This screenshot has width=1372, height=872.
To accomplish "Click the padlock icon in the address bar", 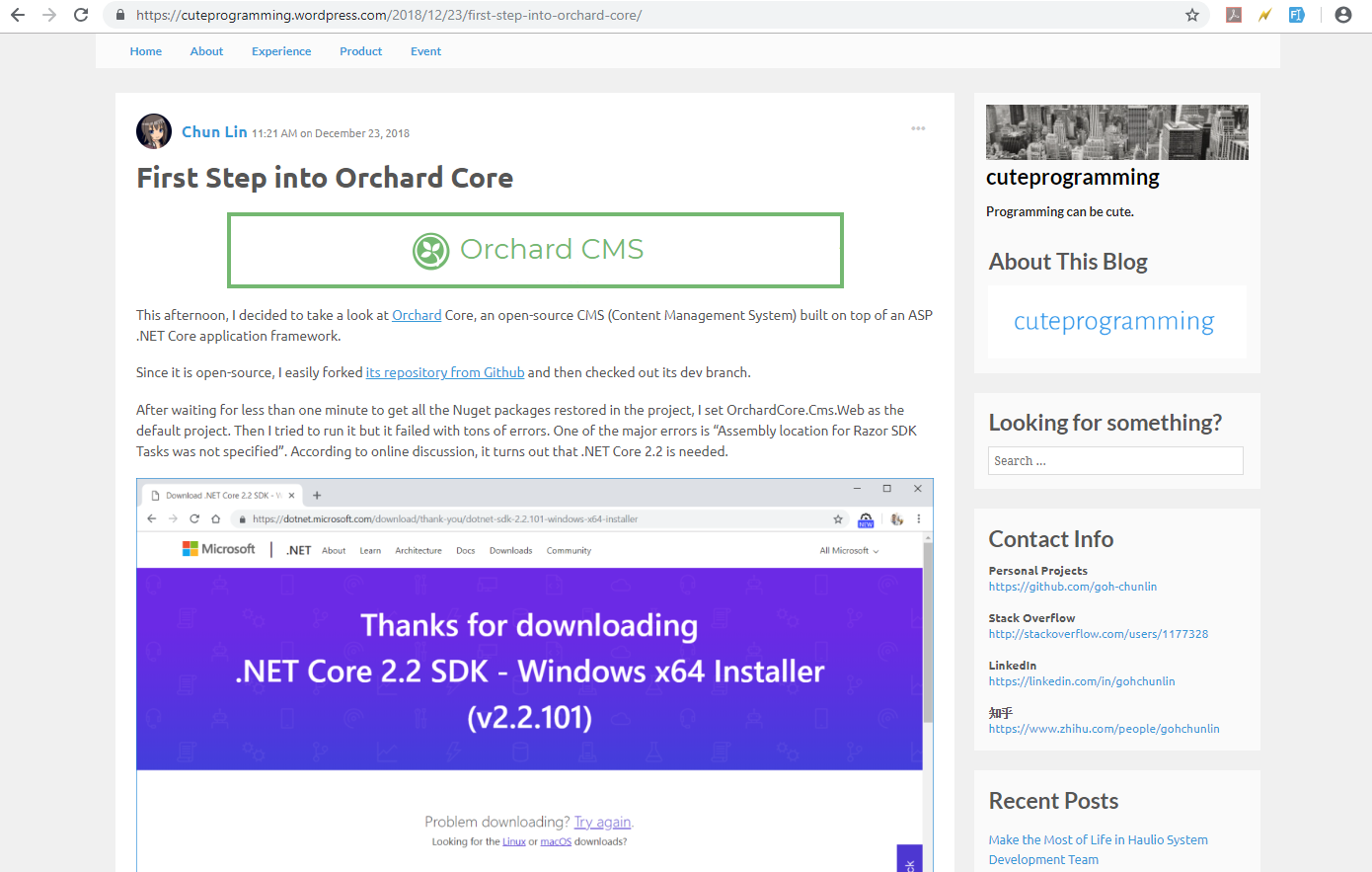I will click(x=120, y=15).
